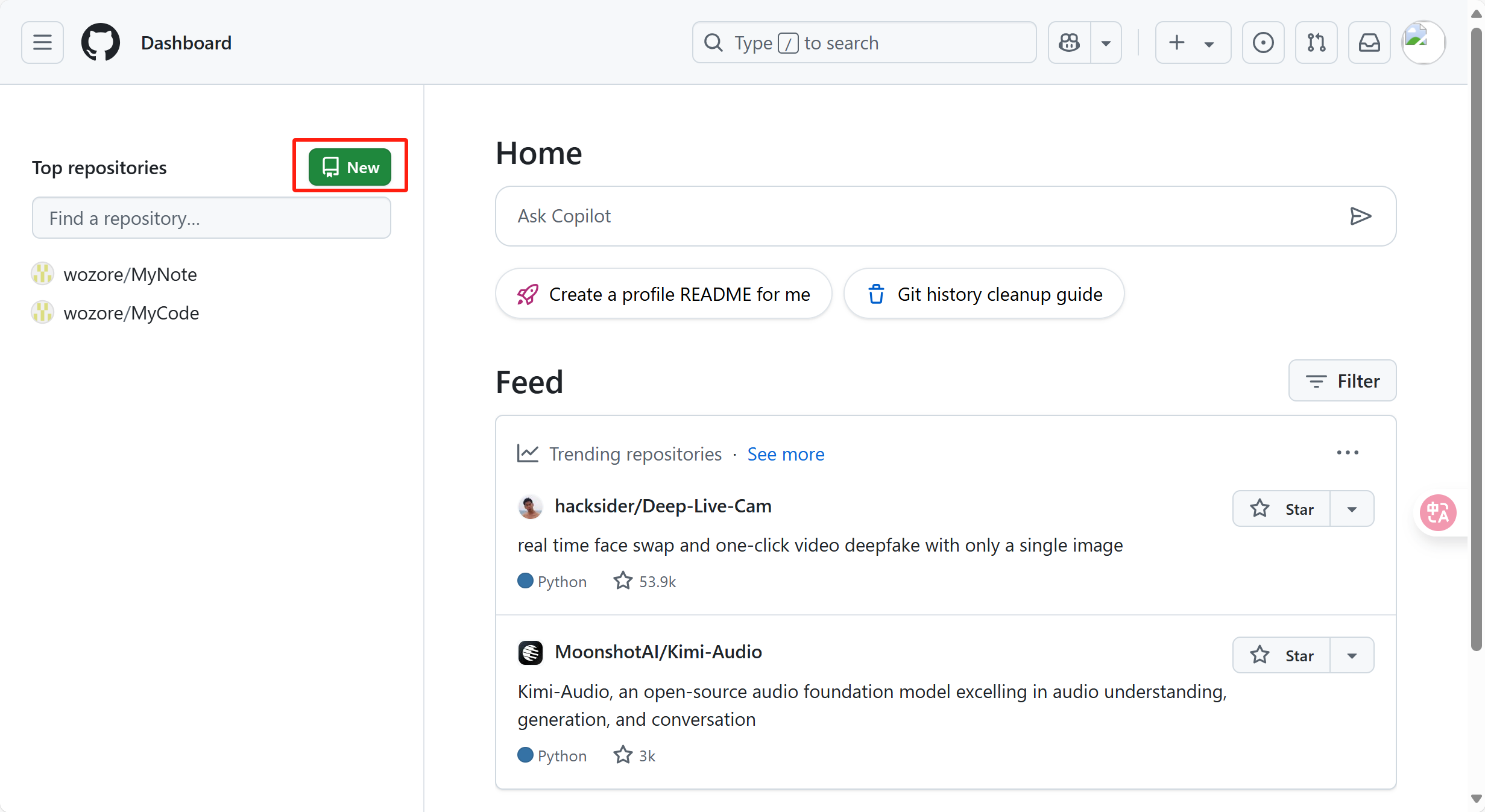Expand the Copilot dropdown arrow in header
Viewport: 1485px width, 812px height.
click(x=1106, y=43)
